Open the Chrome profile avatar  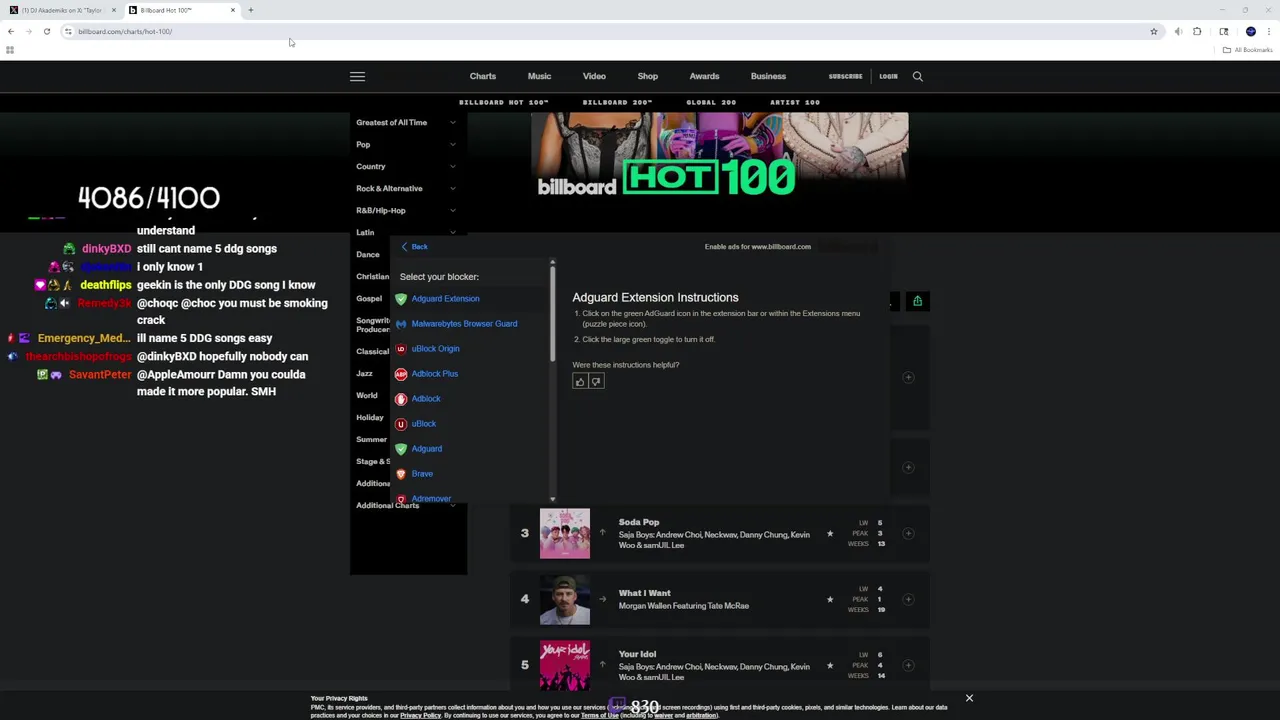1250,31
